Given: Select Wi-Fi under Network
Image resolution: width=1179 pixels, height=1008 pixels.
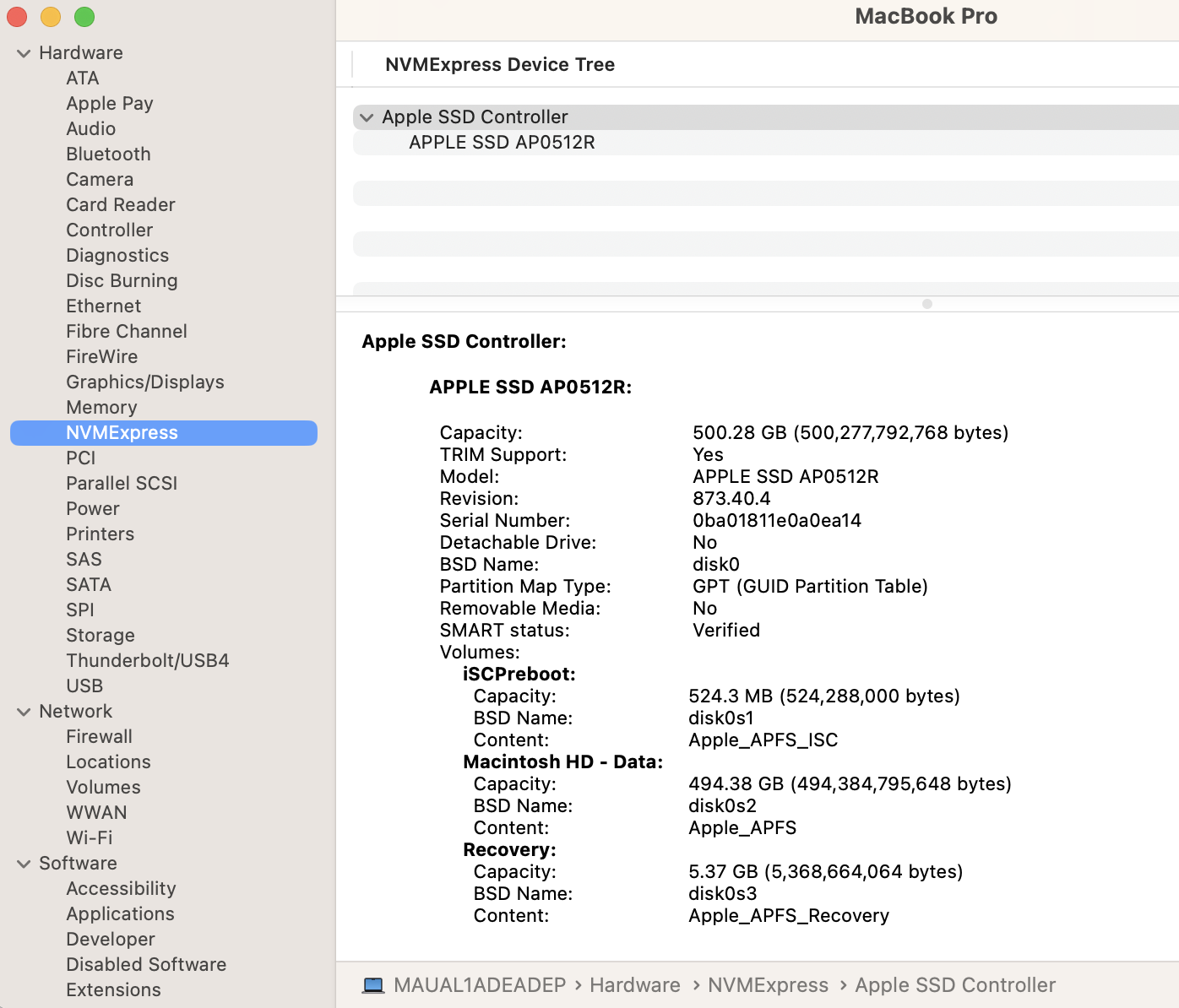Looking at the screenshot, I should coord(90,838).
